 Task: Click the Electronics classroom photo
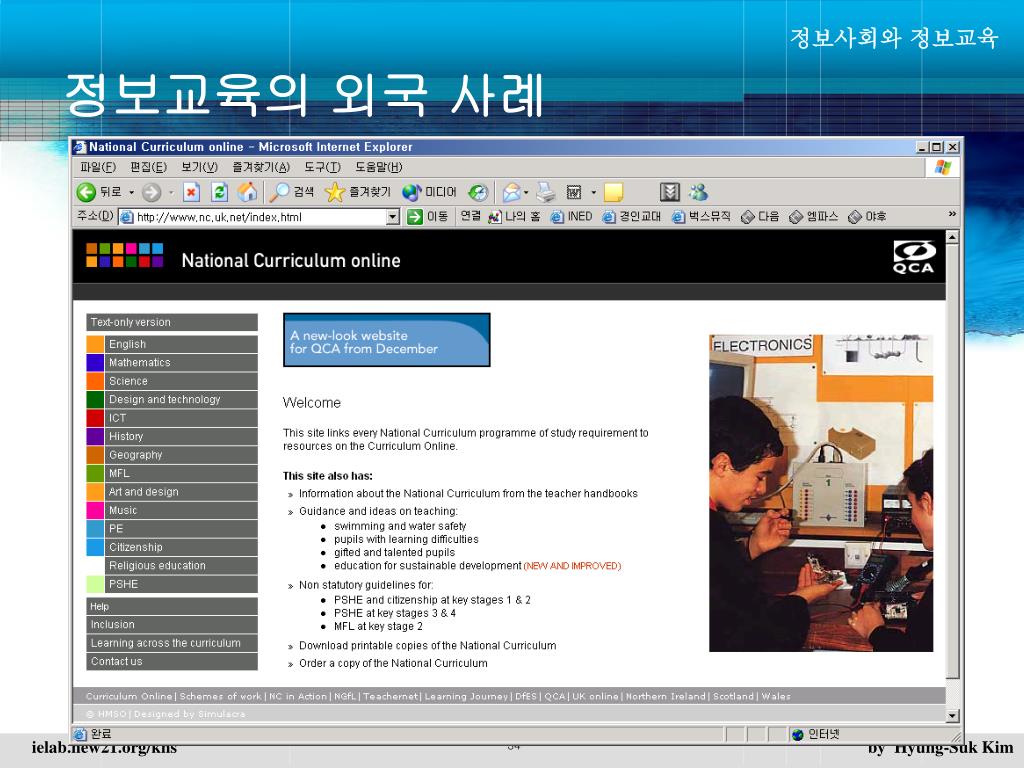click(821, 493)
